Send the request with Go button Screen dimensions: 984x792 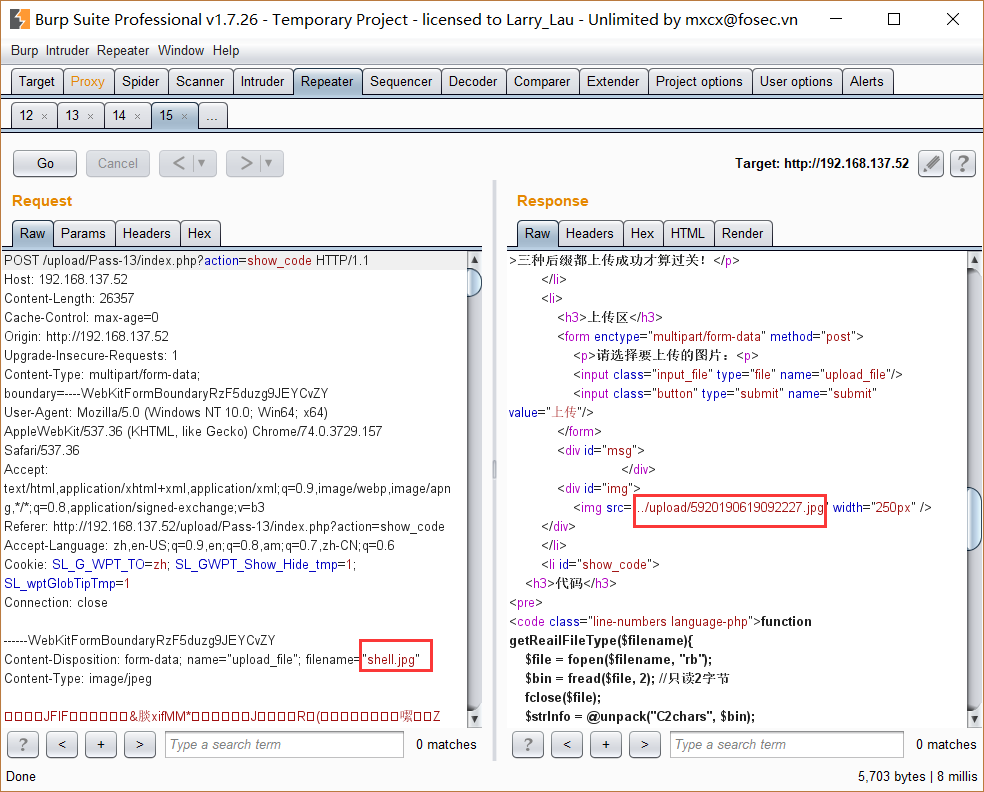[x=45, y=164]
